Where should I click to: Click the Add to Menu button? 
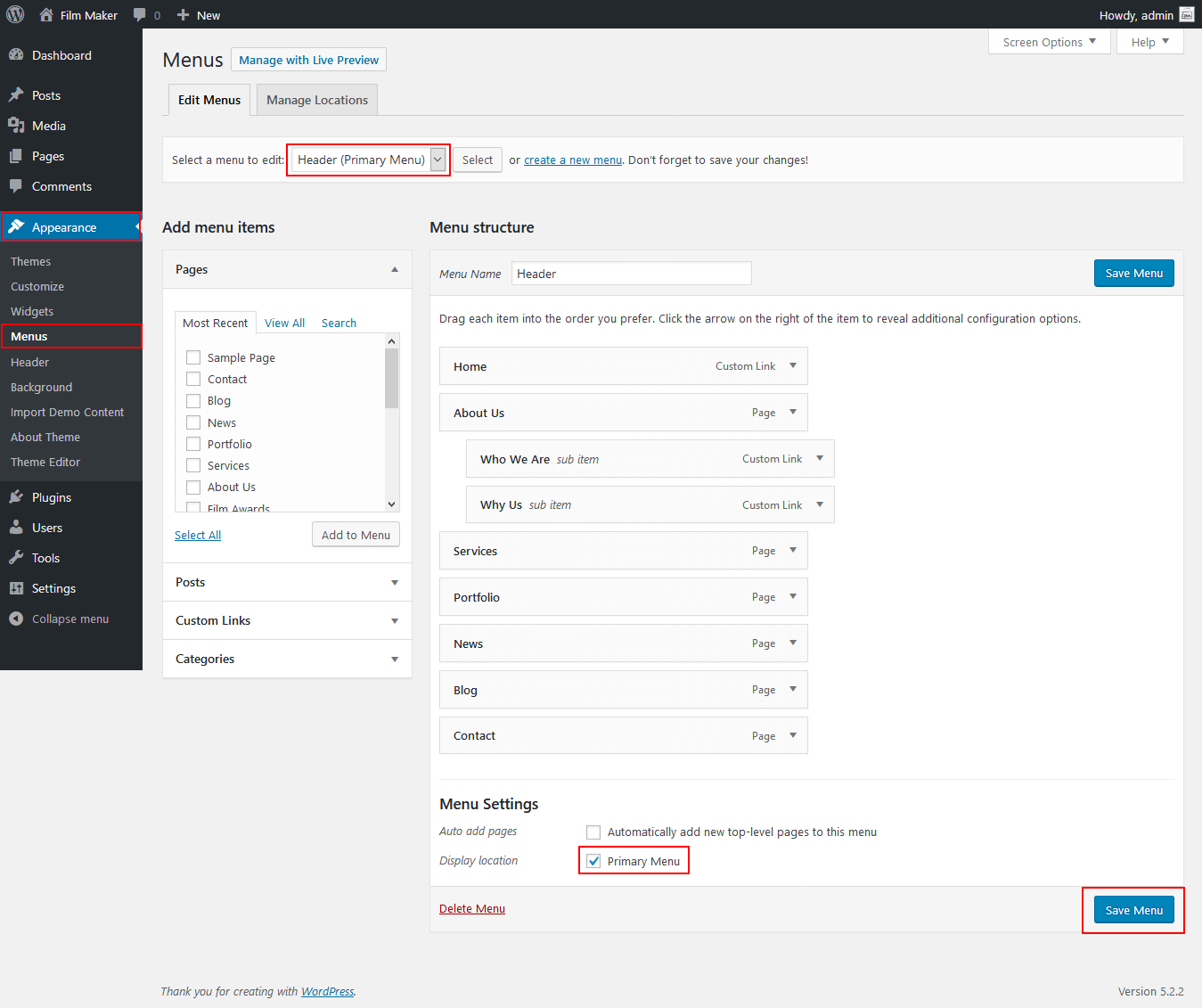coord(356,535)
